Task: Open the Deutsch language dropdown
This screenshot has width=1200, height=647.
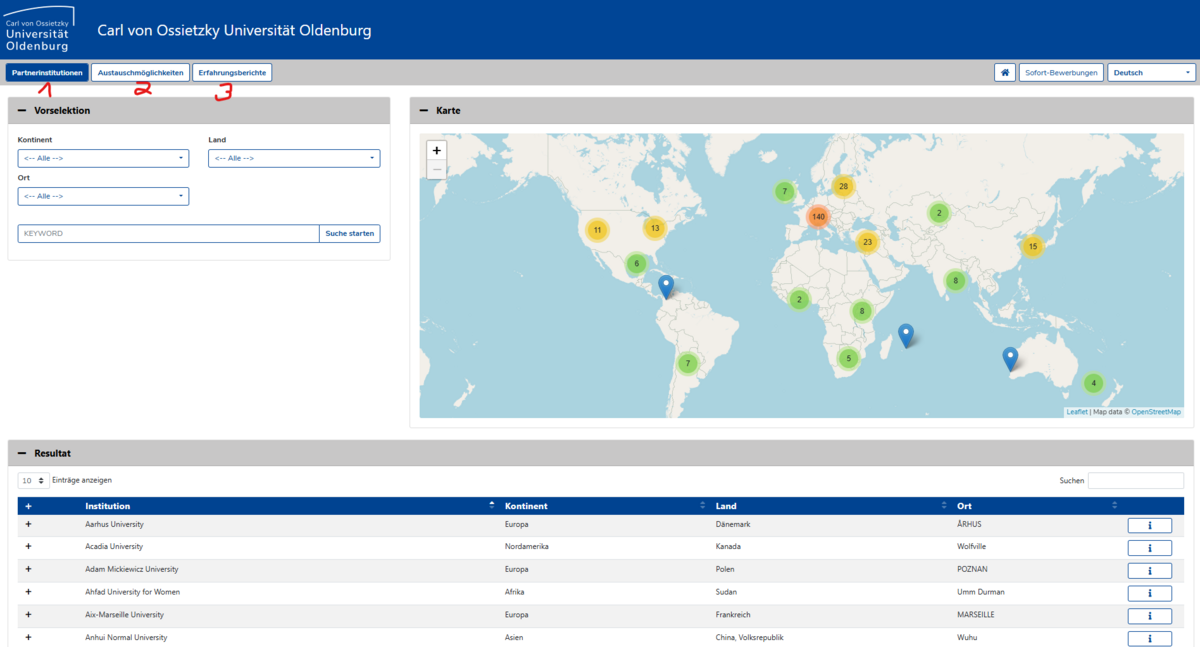Action: click(1151, 73)
